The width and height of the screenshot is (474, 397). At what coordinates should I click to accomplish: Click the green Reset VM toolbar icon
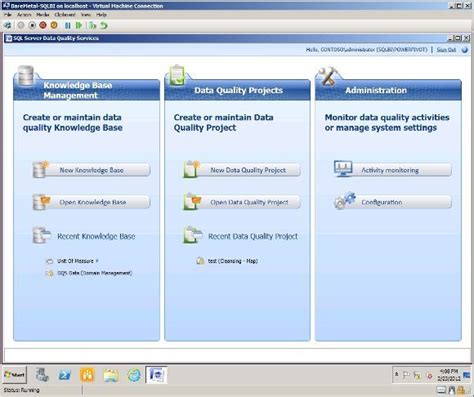coord(79,25)
